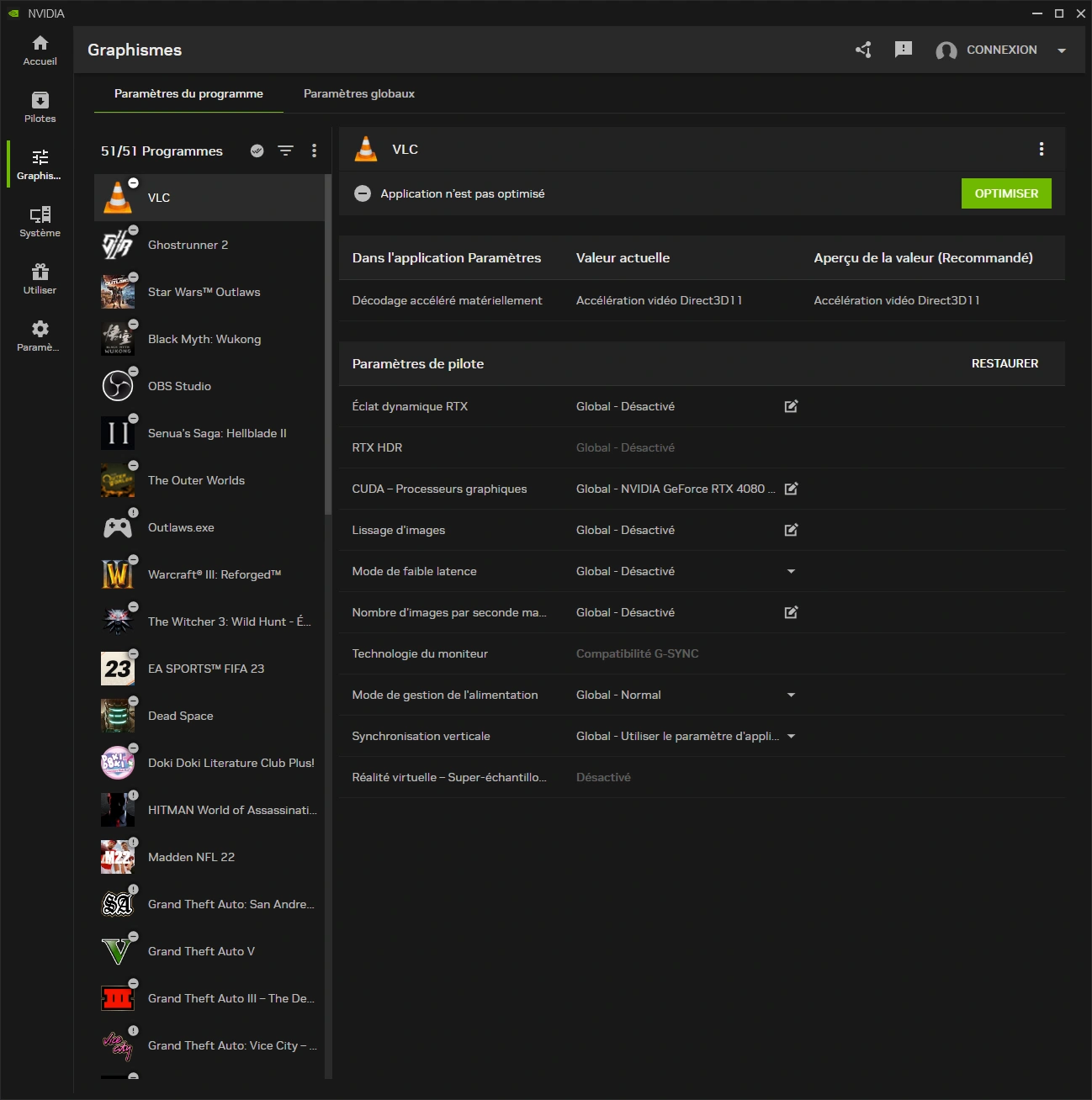Image resolution: width=1092 pixels, height=1100 pixels.
Task: Expand the Synchronisation verticale dropdown
Action: click(791, 736)
